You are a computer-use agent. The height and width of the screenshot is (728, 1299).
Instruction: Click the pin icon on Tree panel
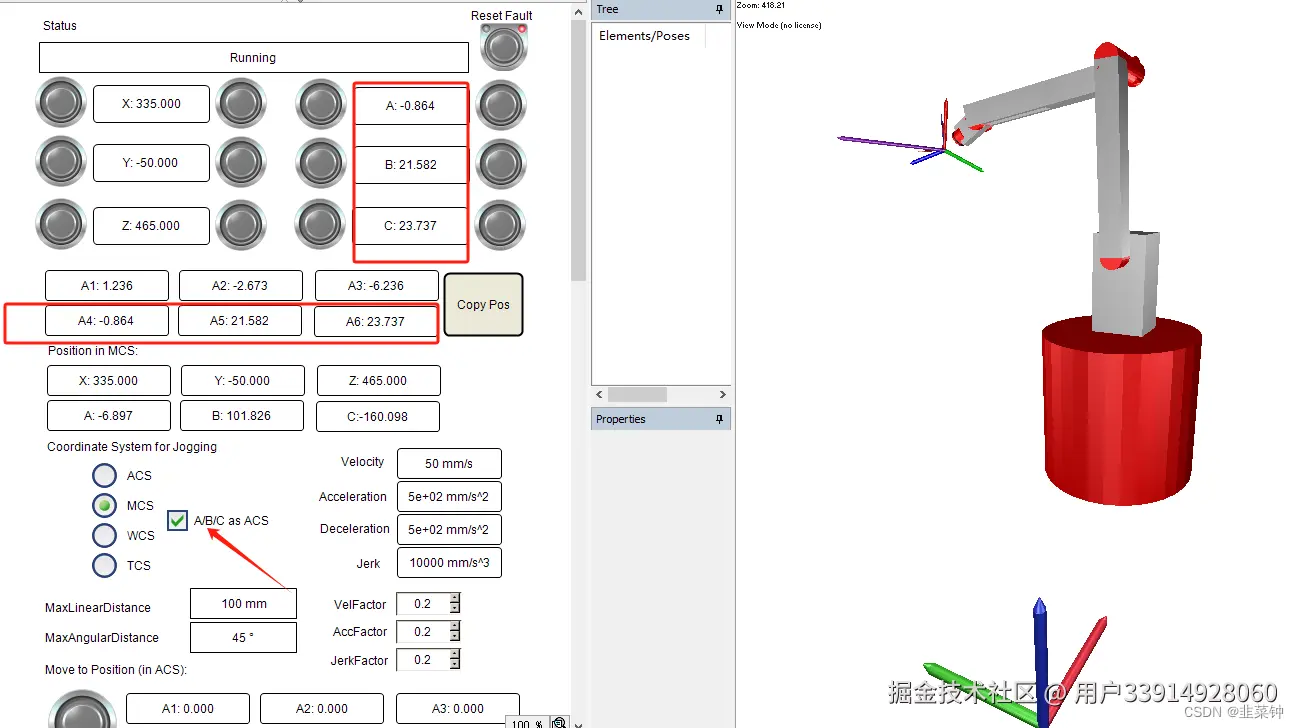[x=719, y=9]
